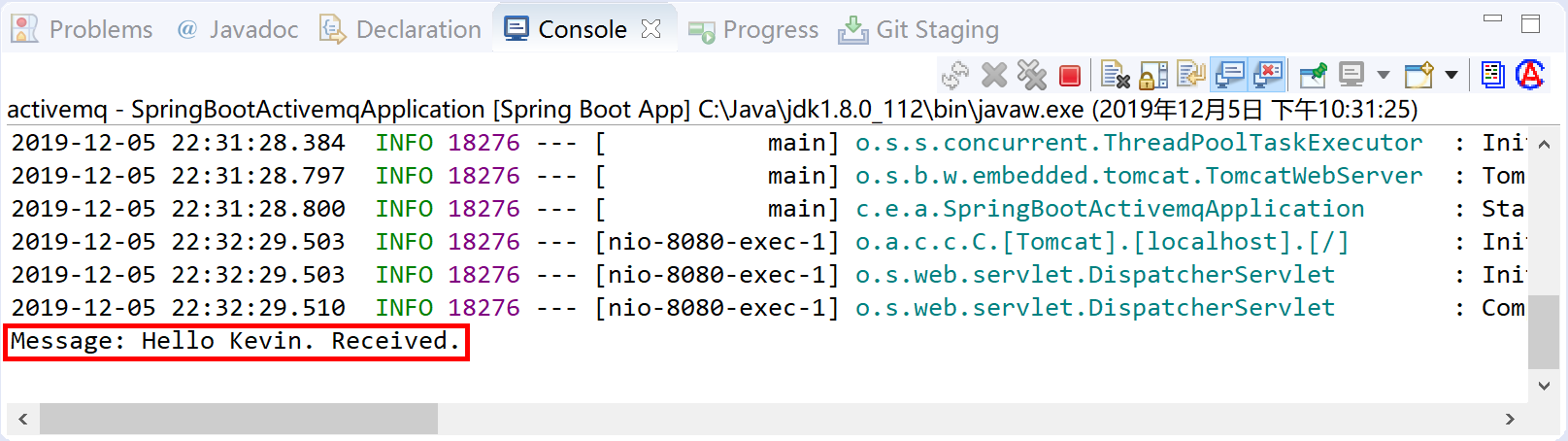This screenshot has height=441, width=1568.
Task: Click the Open Console icon
Action: (1418, 75)
